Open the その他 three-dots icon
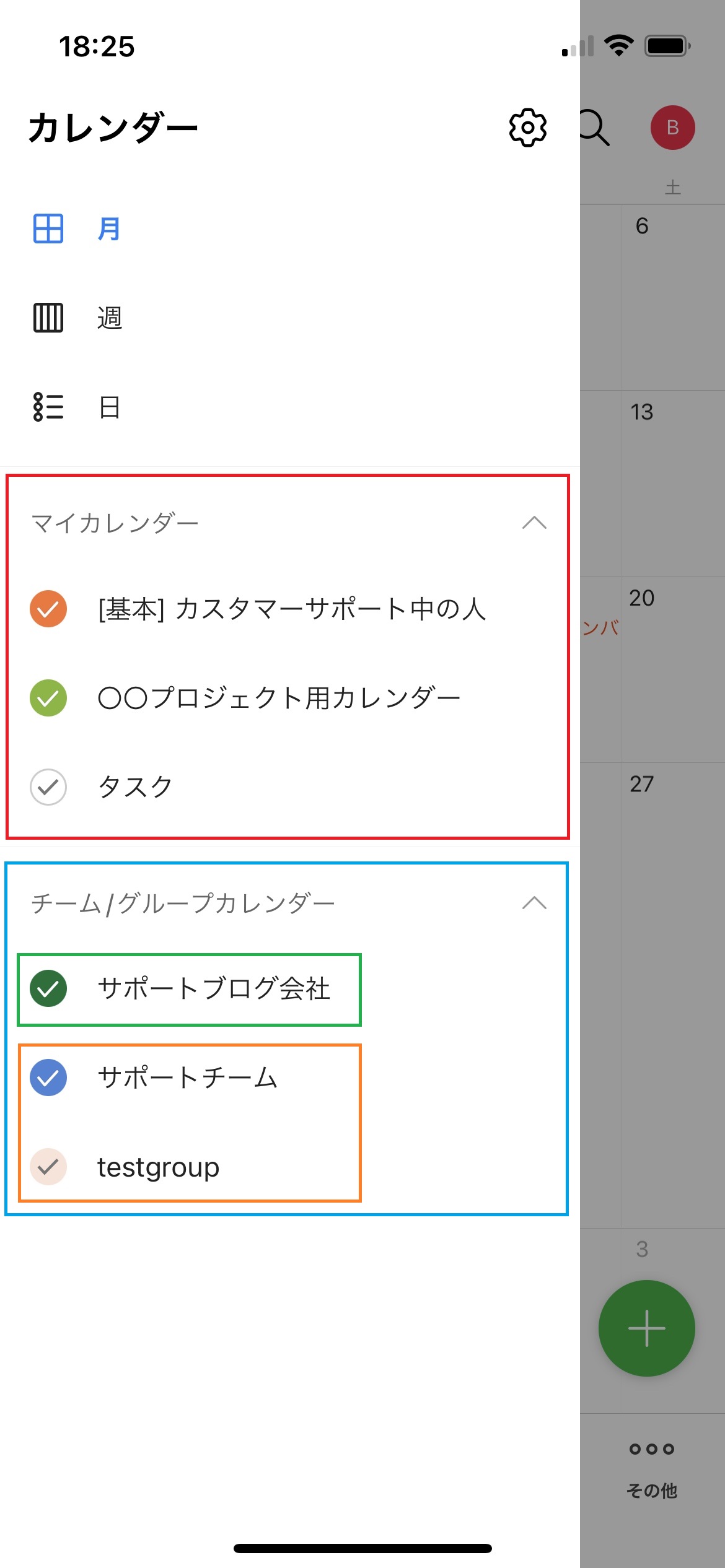Viewport: 725px width, 1568px height. pos(651,1449)
